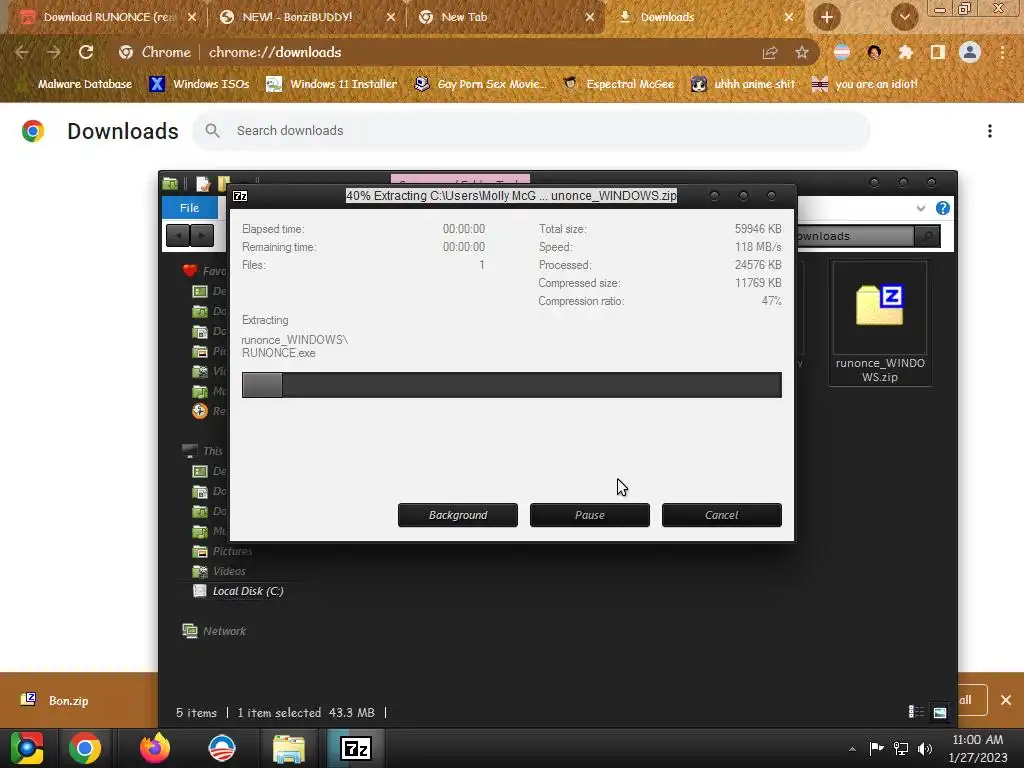Screen dimensions: 1024x768
Task: Open the Chrome three-dot menu
Action: [x=1002, y=52]
